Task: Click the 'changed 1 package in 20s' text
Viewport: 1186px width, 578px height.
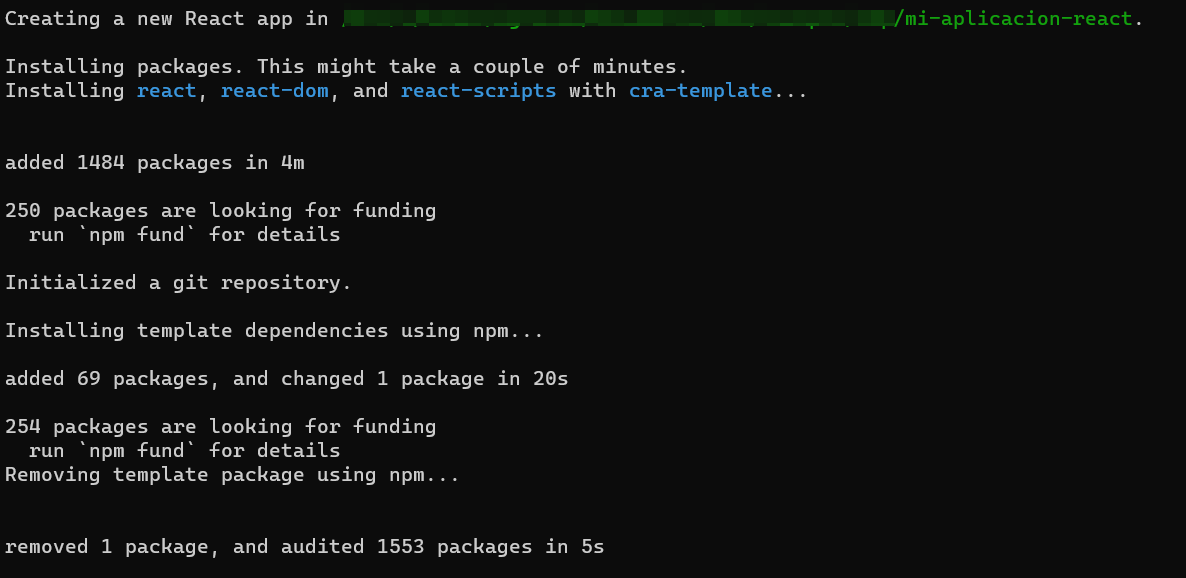Action: 424,378
